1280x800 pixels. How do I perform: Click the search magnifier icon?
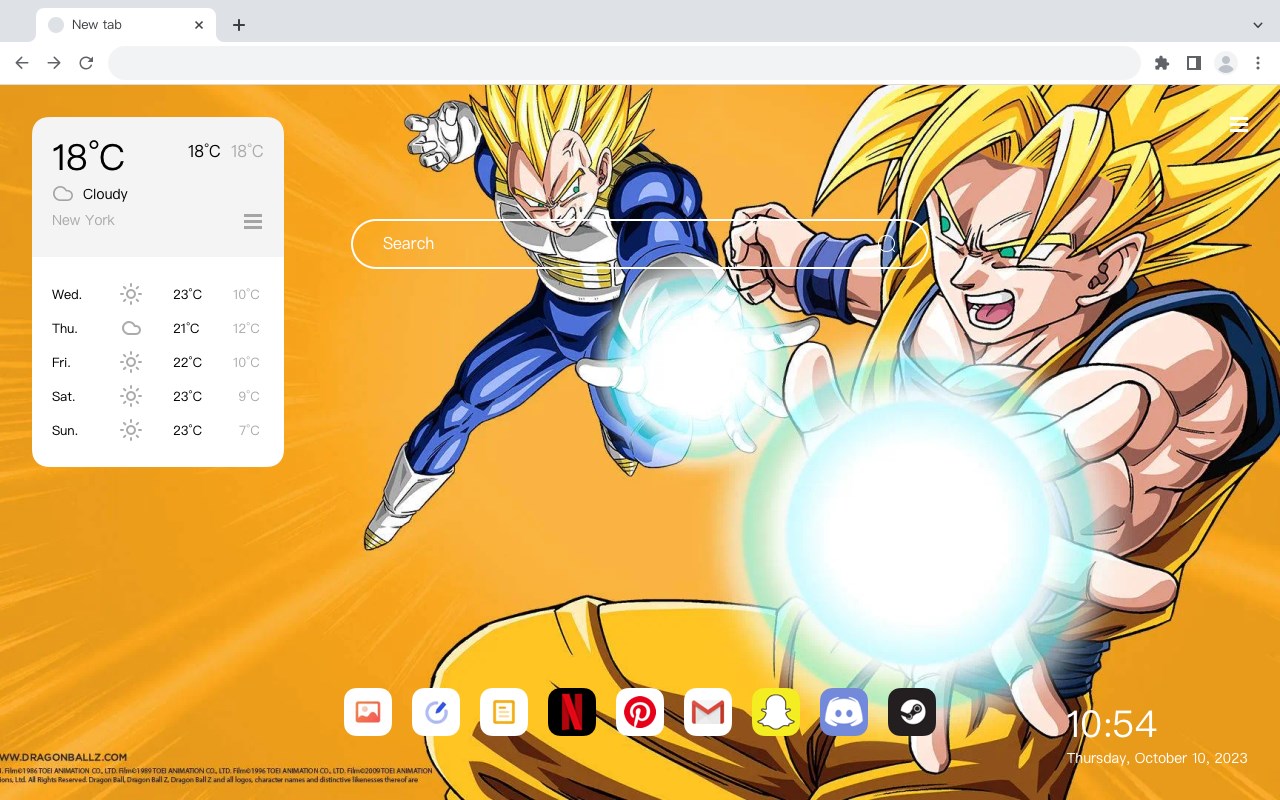pos(888,244)
